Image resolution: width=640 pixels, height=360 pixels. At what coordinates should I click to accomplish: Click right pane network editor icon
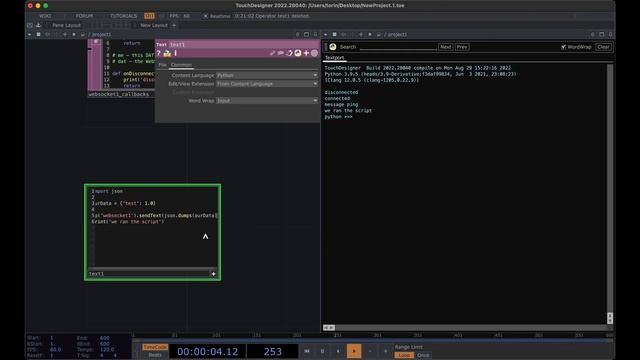pos(334,35)
